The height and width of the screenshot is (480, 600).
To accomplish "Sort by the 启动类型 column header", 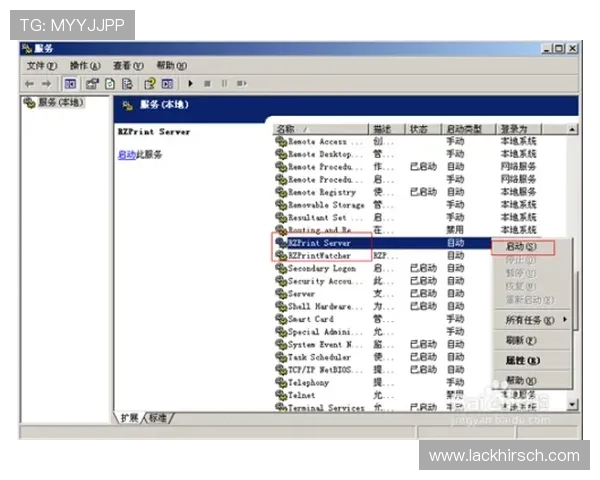I will click(x=469, y=129).
